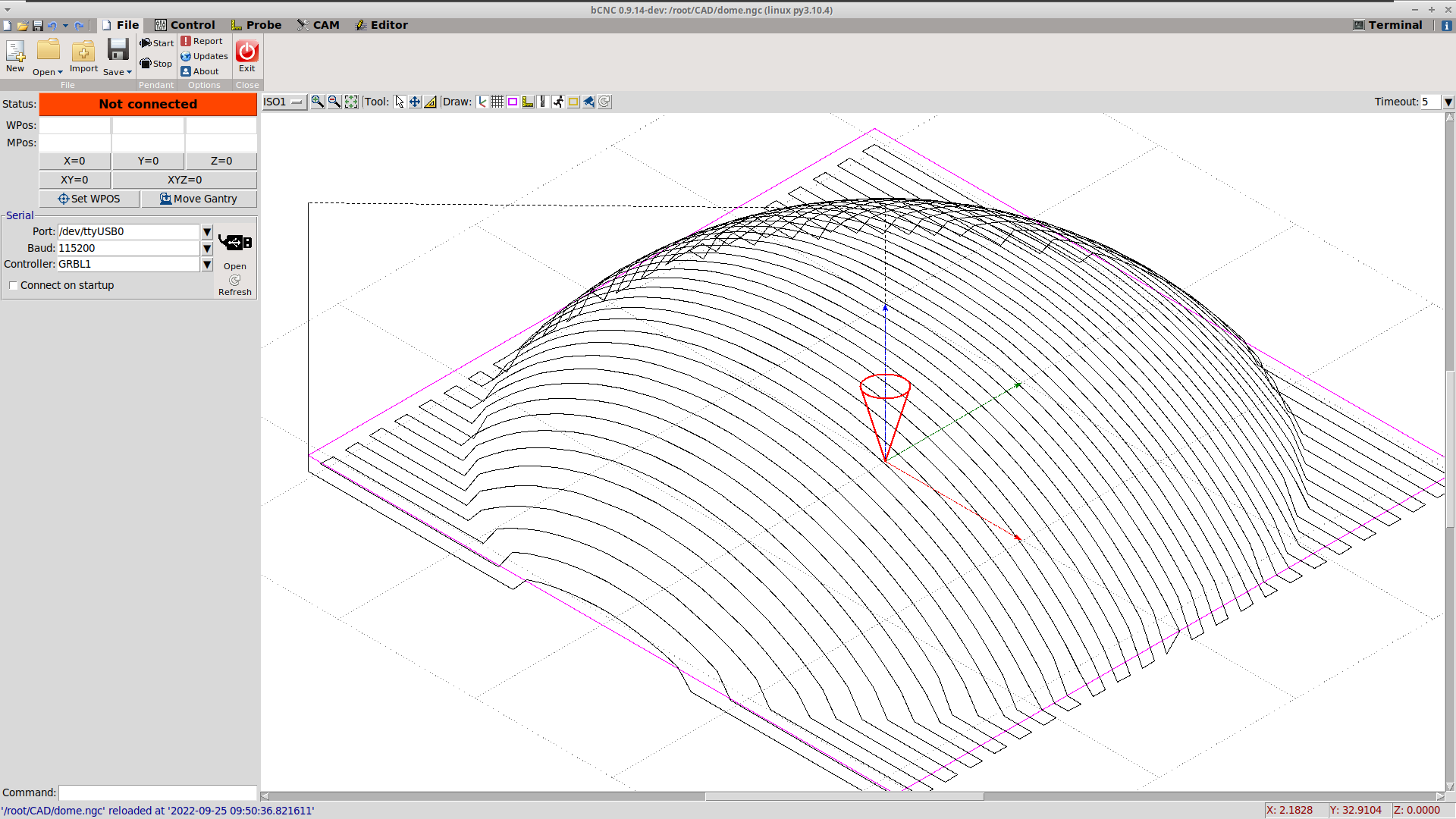Open serial connection with USB icon
The image size is (1456, 819).
pyautogui.click(x=235, y=243)
